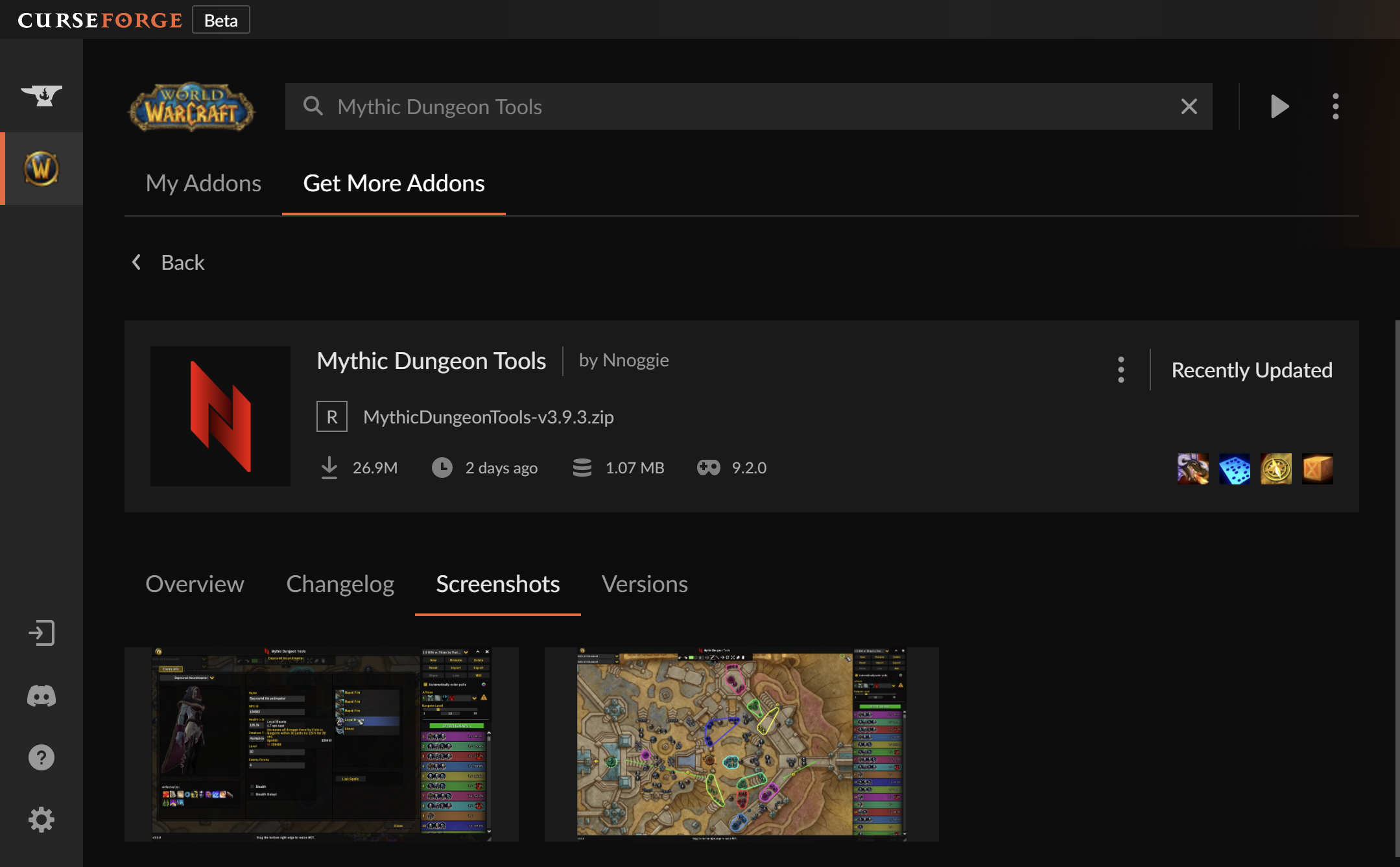
Task: Click the download count icon
Action: [329, 468]
